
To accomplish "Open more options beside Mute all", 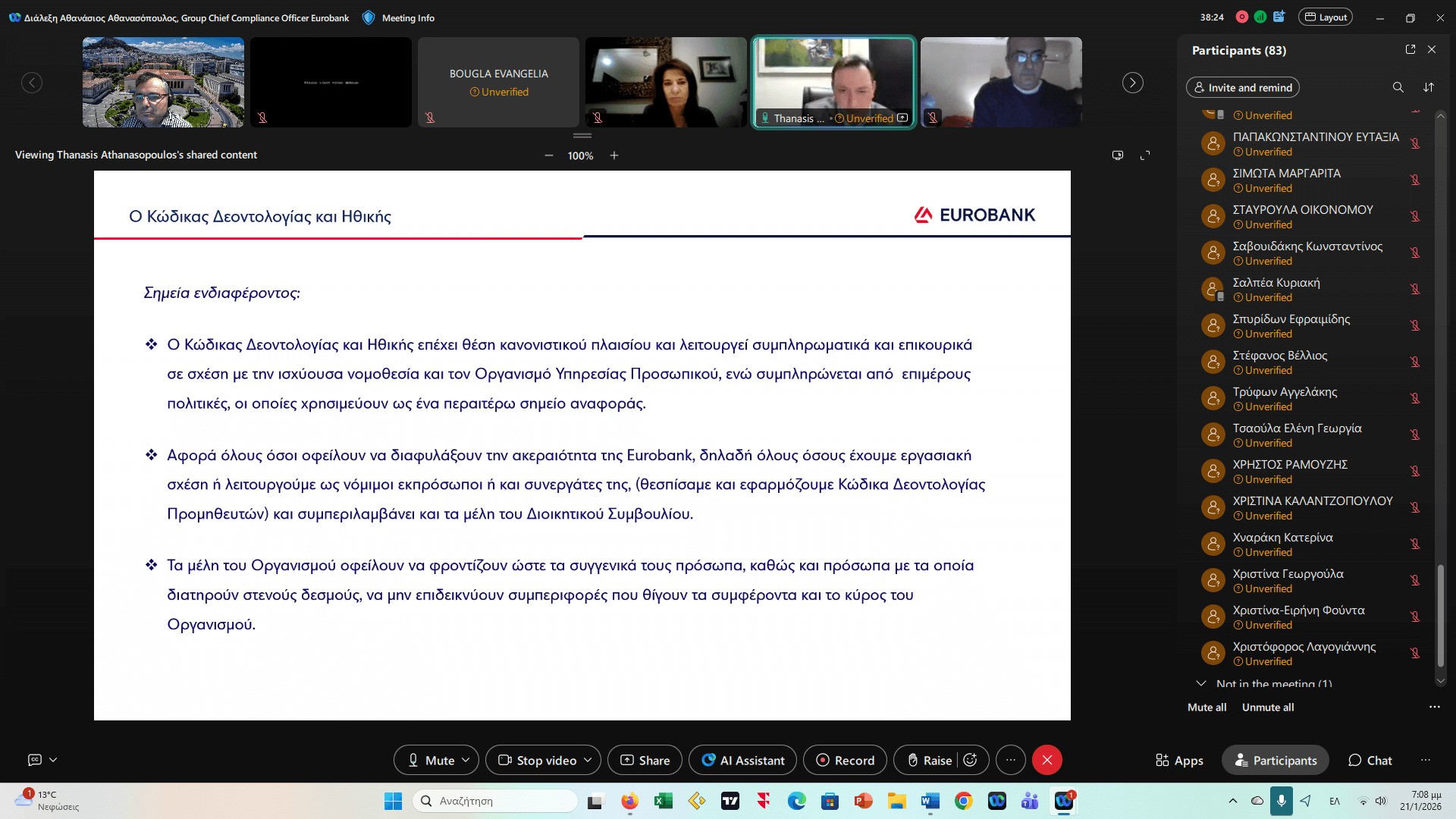I will coord(1435,707).
